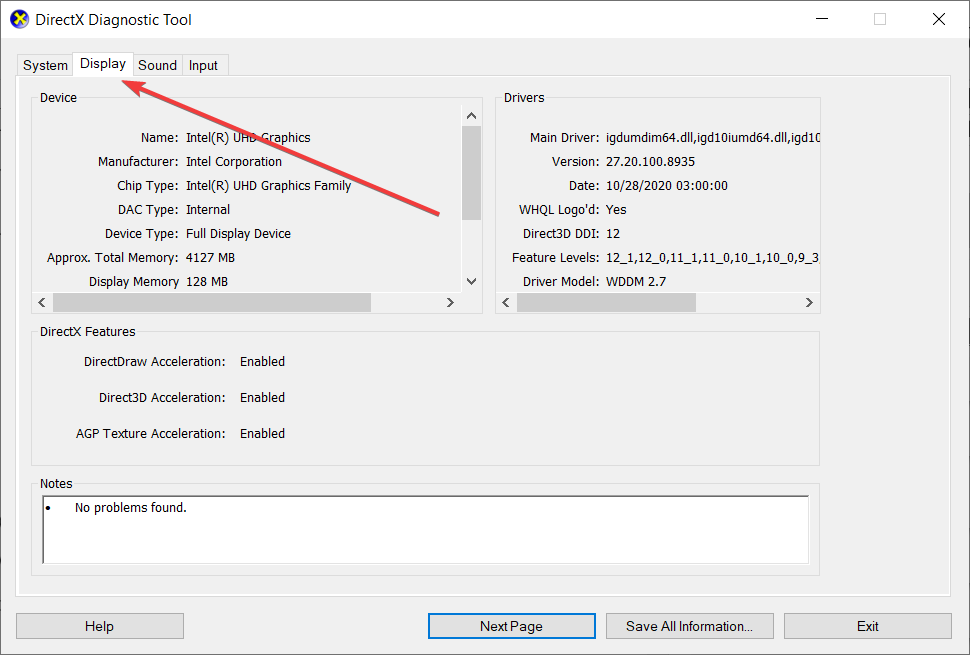Go to the Input tab
This screenshot has height=655, width=970.
pos(203,66)
